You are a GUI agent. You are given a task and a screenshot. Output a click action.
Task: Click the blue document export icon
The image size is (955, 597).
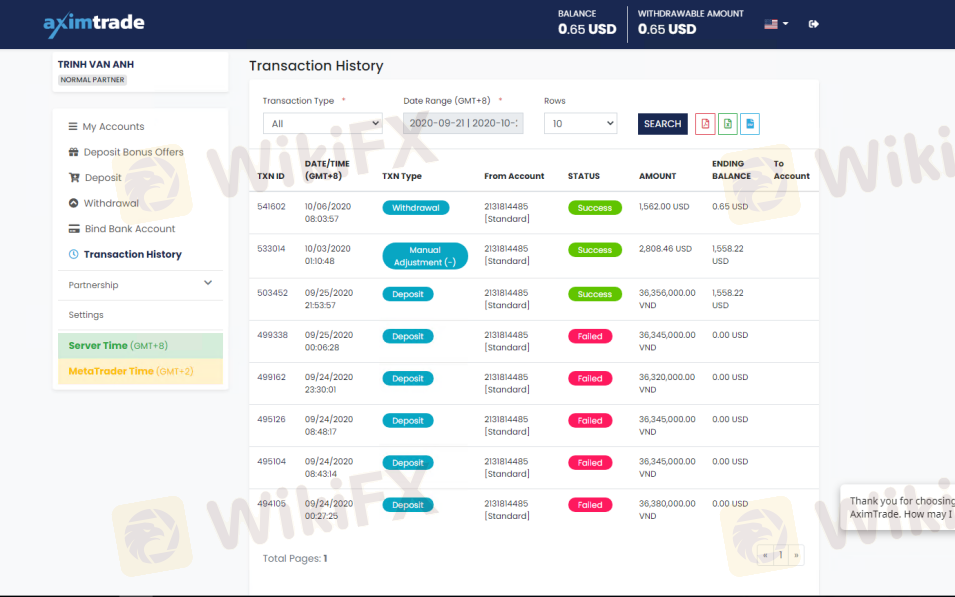point(750,124)
